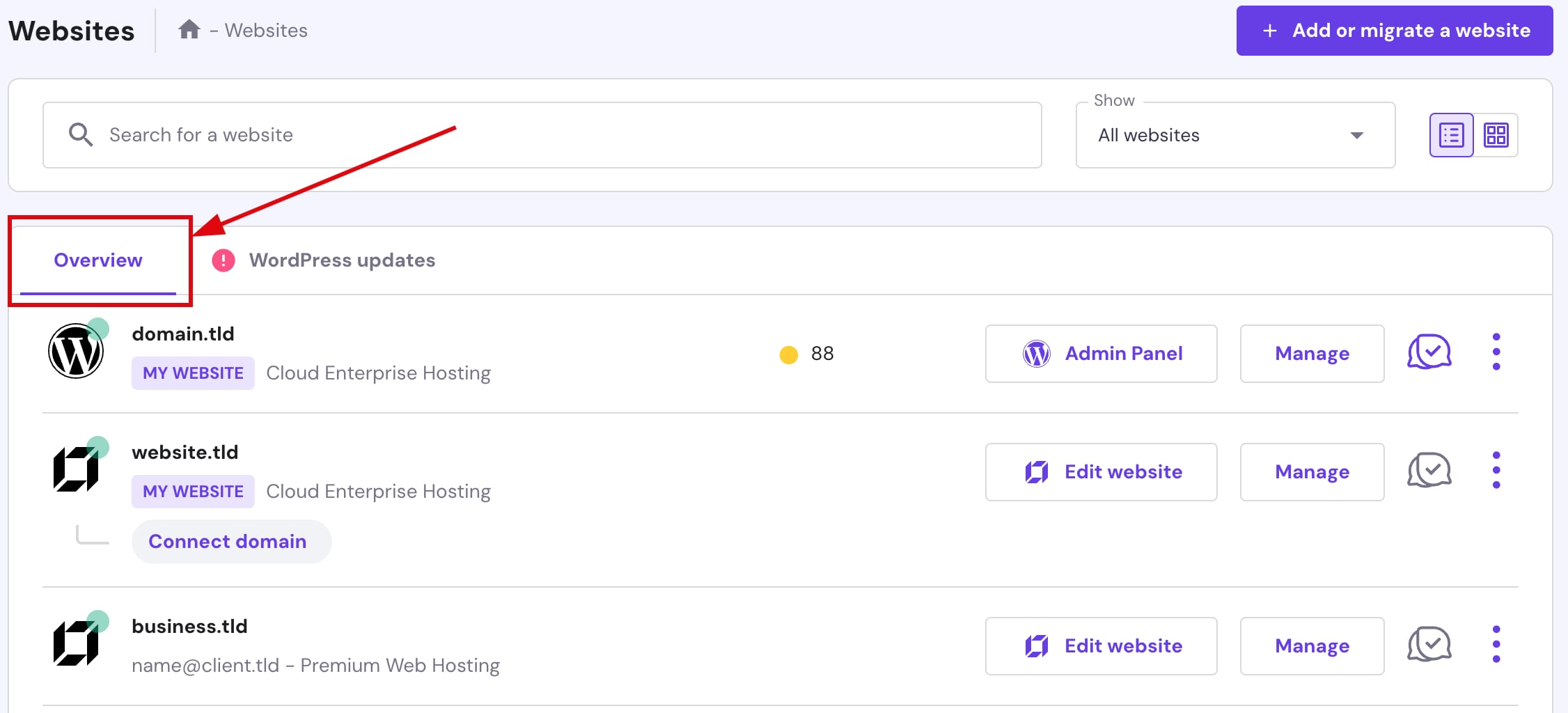The height and width of the screenshot is (713, 1568).
Task: Open the All websites dropdown
Action: [x=1234, y=134]
